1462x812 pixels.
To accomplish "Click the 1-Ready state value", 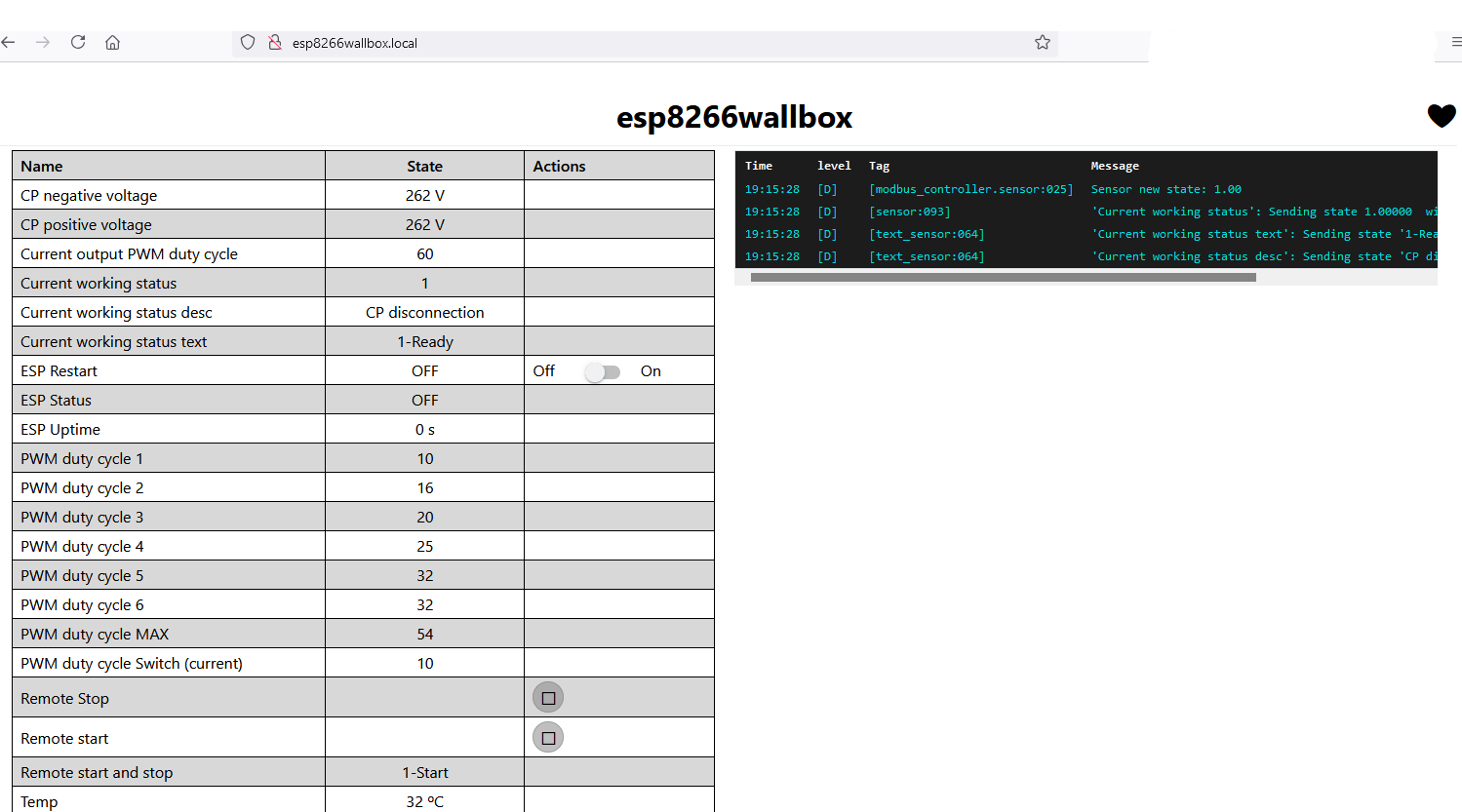I will tap(424, 341).
